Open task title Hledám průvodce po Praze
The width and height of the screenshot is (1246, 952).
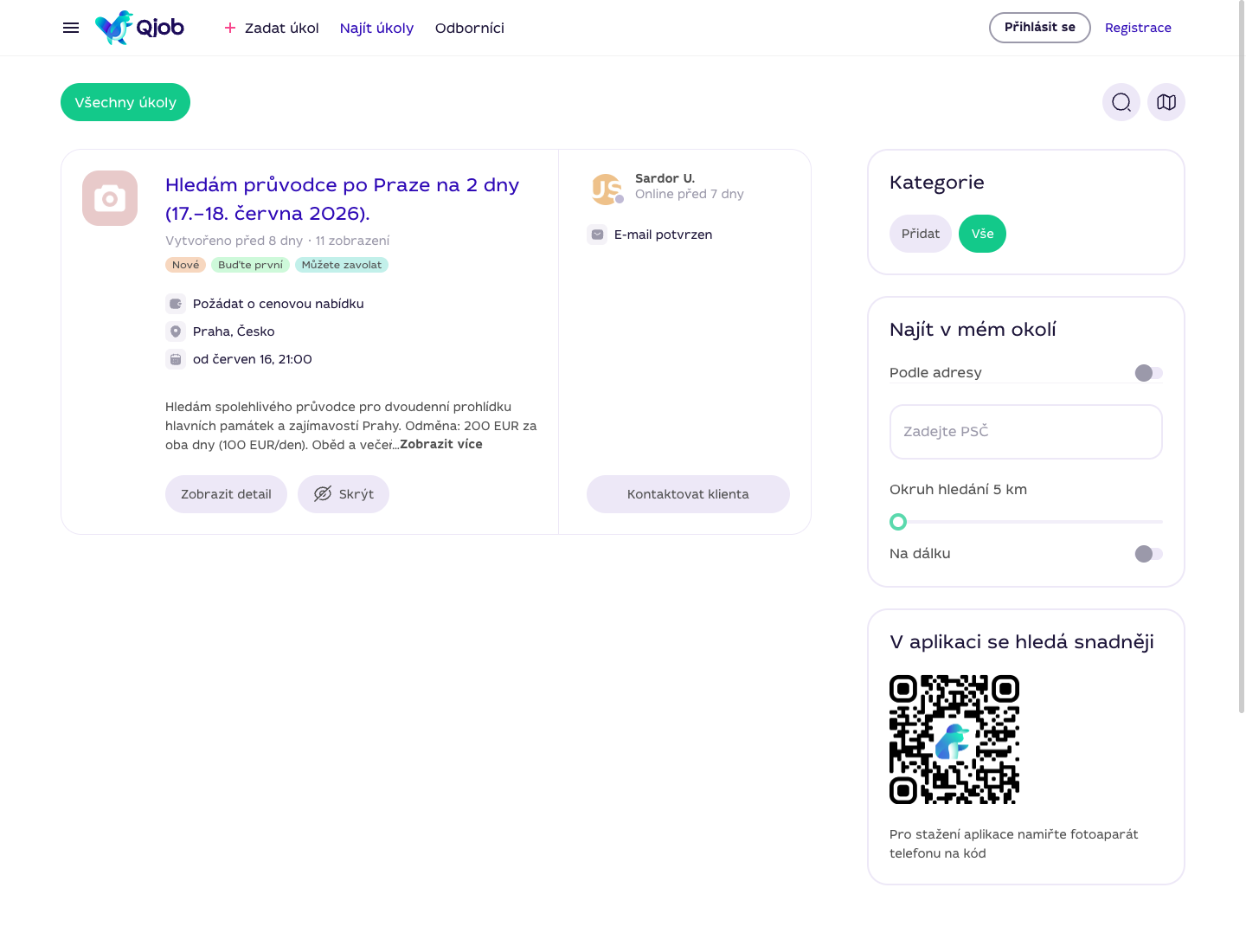coord(342,199)
